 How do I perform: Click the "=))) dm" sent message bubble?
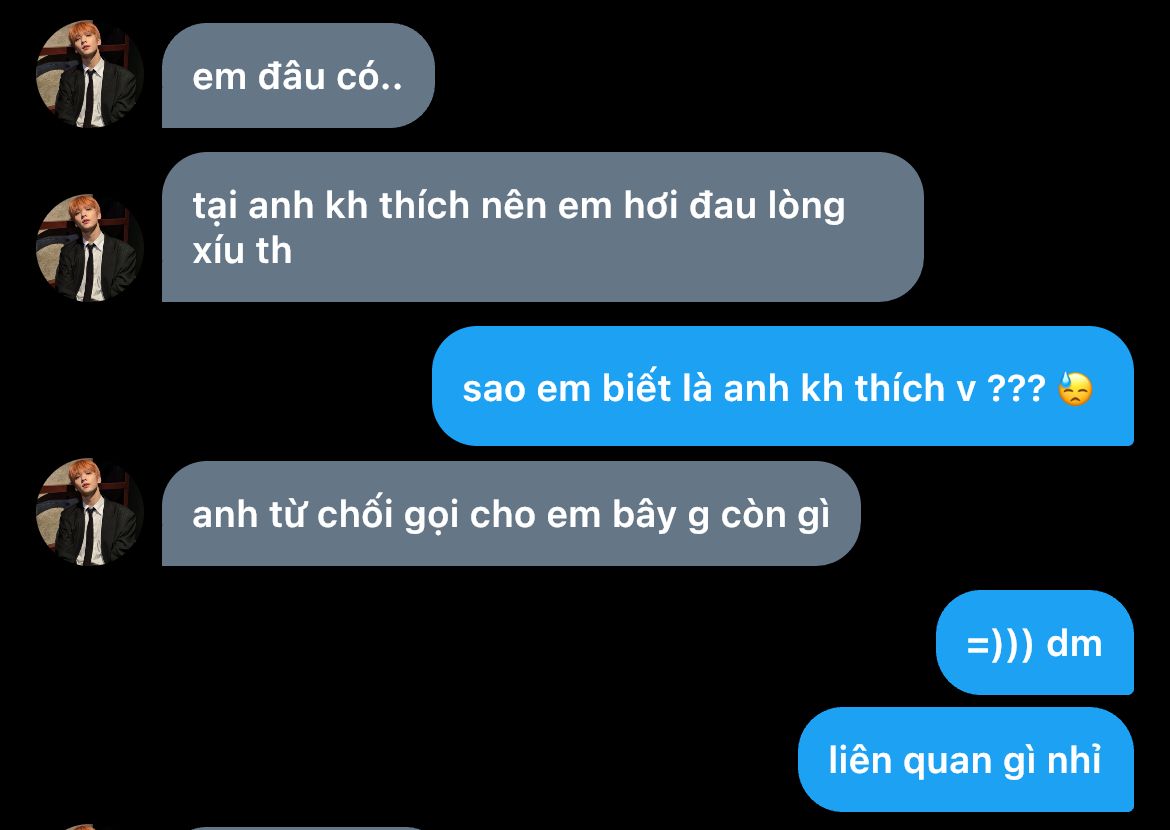pos(1035,643)
